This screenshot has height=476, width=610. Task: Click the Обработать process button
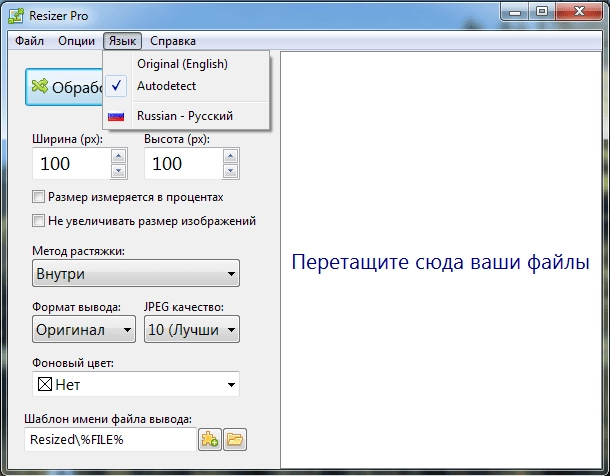pos(64,87)
